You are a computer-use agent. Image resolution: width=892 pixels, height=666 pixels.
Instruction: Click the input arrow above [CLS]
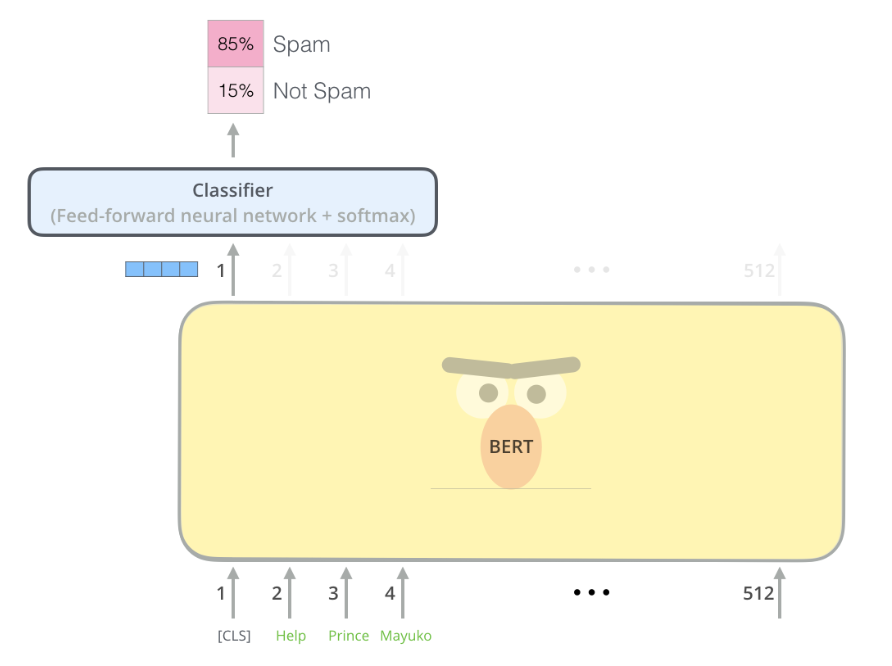(x=234, y=592)
